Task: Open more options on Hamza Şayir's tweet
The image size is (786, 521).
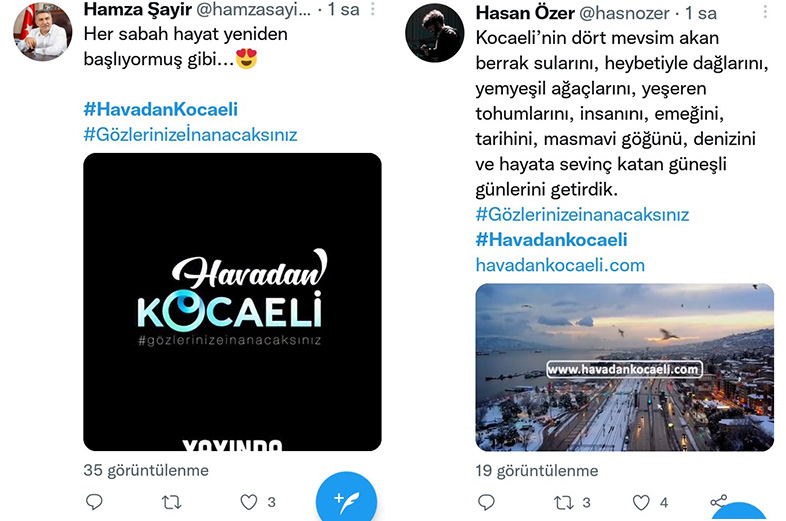Action: [372, 9]
